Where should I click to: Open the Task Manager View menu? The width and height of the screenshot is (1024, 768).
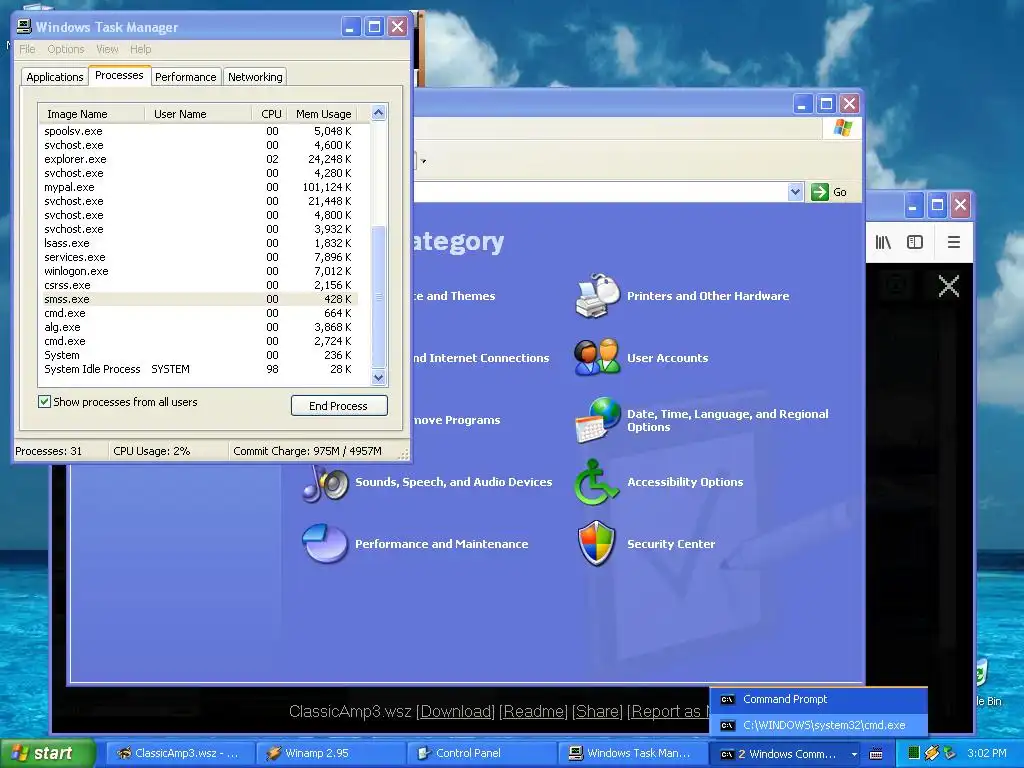pyautogui.click(x=107, y=49)
